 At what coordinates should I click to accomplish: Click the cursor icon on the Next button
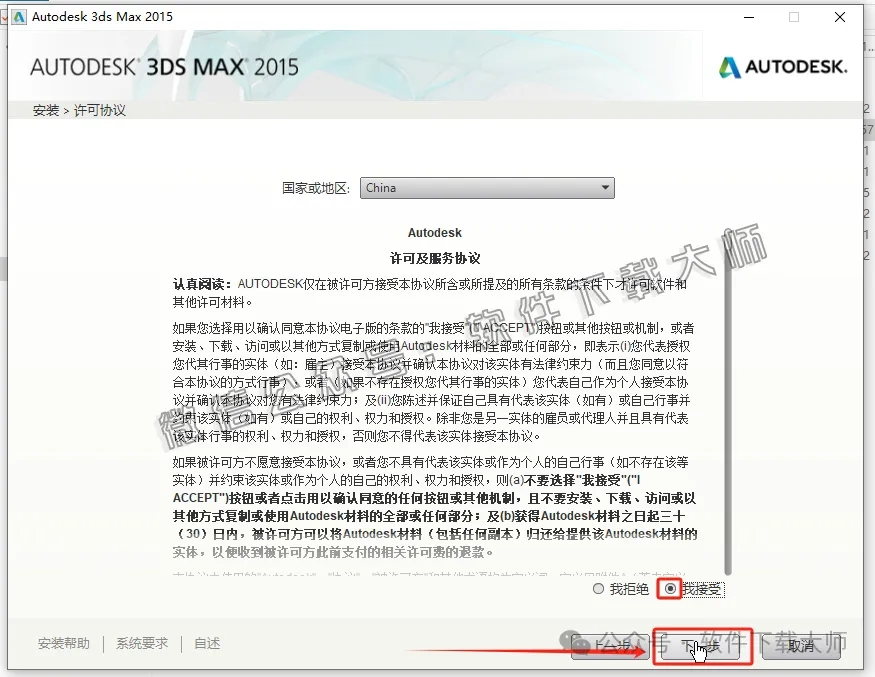(x=700, y=652)
